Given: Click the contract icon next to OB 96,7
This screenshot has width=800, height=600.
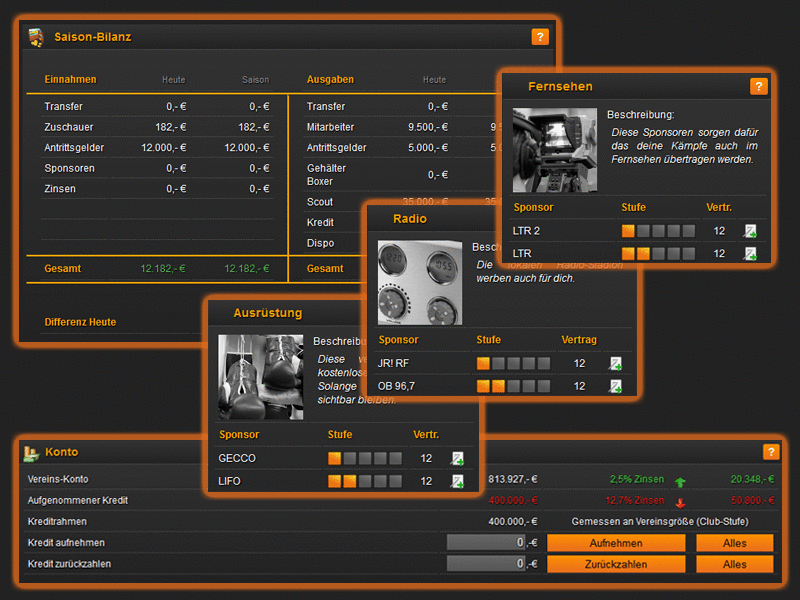Looking at the screenshot, I should pos(616,385).
